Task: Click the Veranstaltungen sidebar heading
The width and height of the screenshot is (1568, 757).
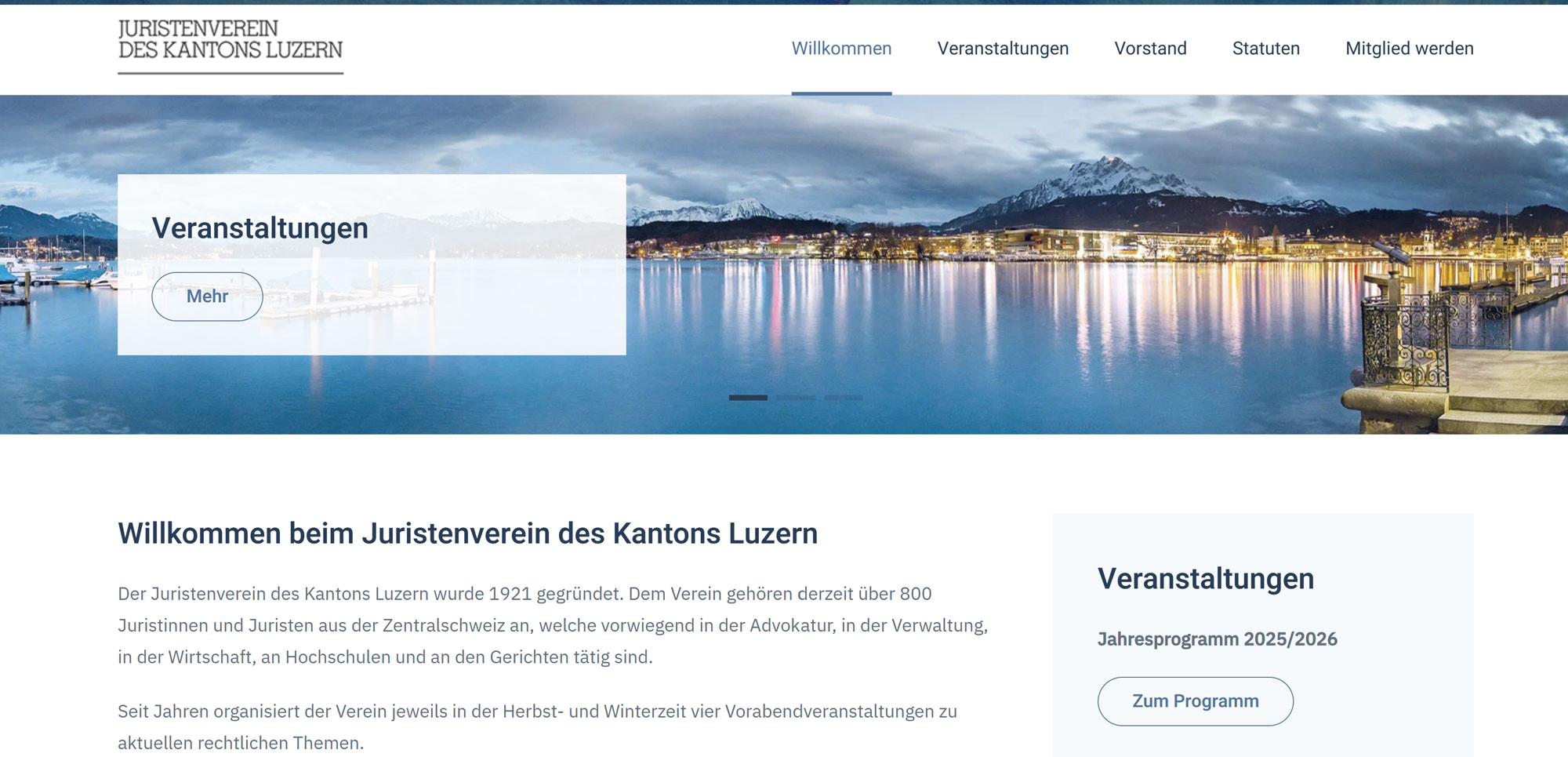Action: tap(1207, 578)
